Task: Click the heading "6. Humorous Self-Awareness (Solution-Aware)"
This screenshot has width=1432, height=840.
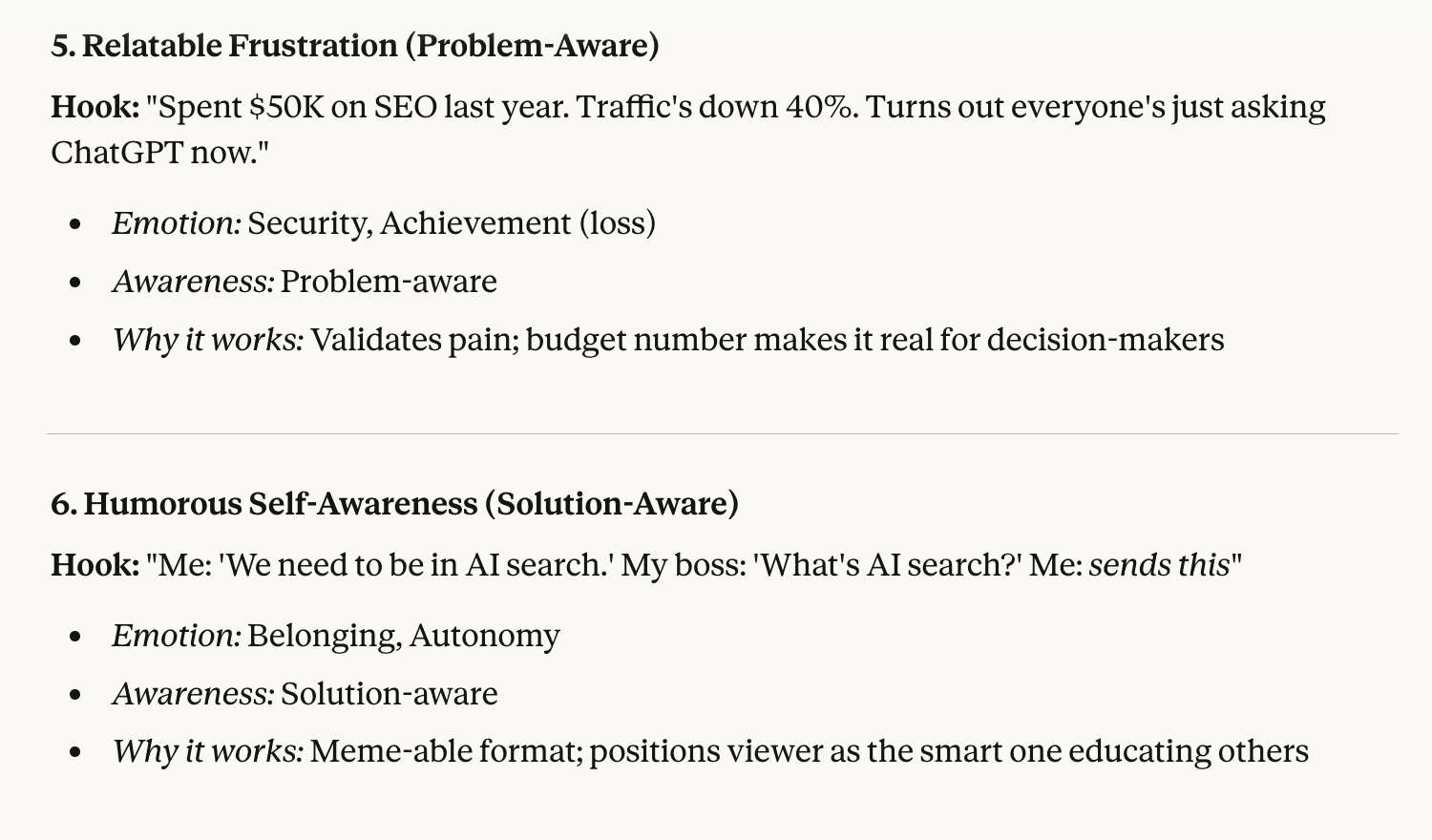Action: tap(394, 504)
